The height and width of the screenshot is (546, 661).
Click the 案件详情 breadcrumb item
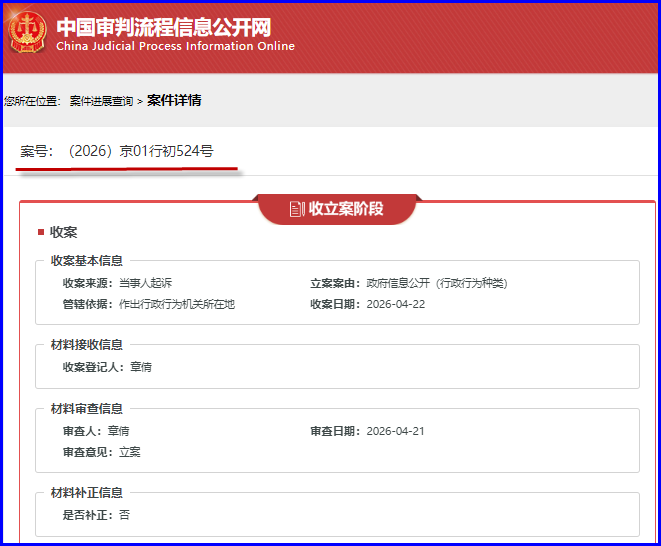point(174,100)
